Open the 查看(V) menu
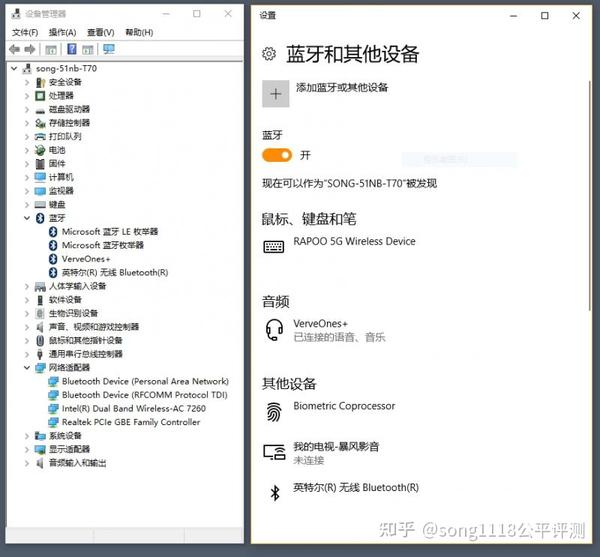The width and height of the screenshot is (600, 557). 101,33
